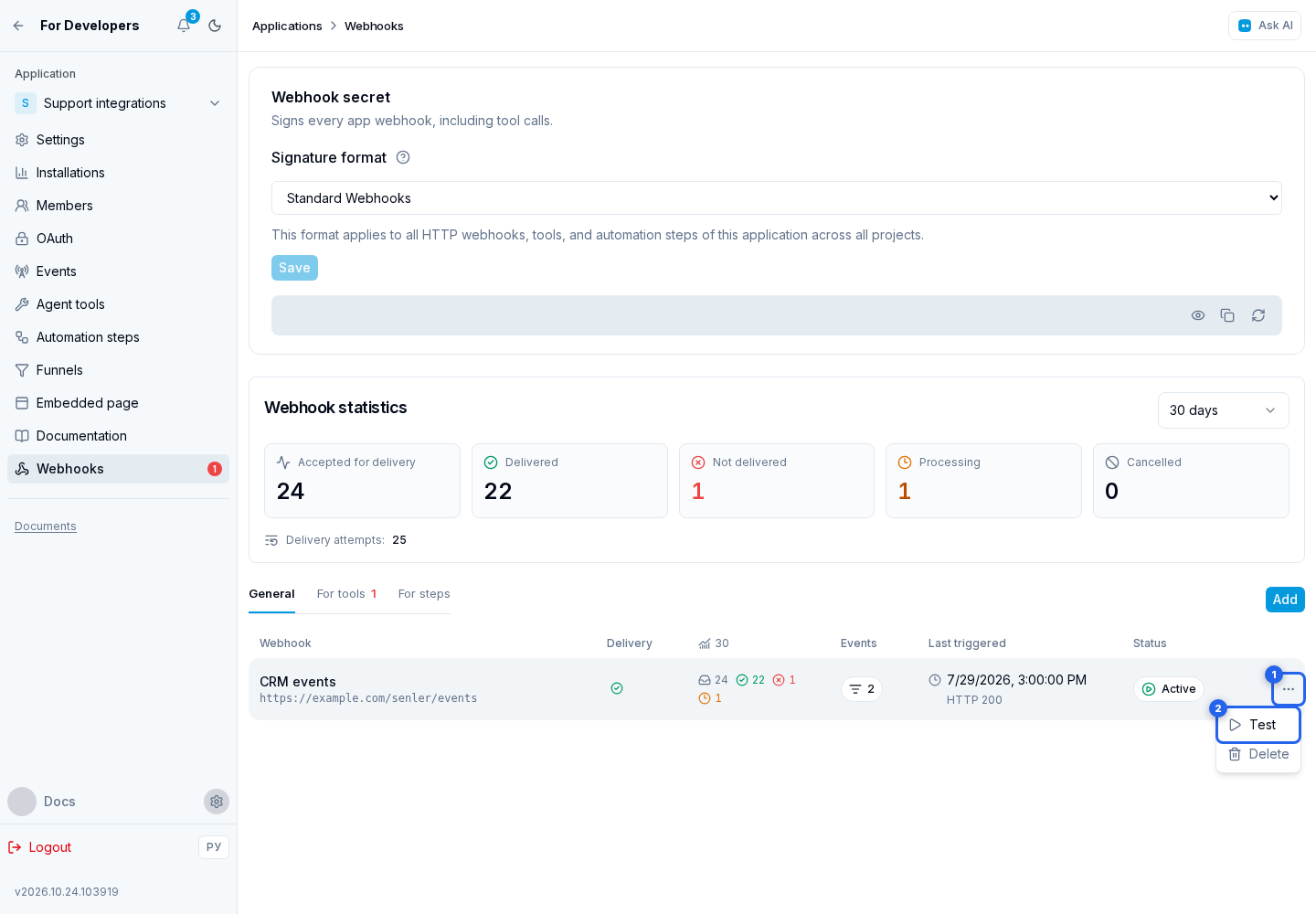
Task: Open the events filter showing 2
Action: (861, 689)
